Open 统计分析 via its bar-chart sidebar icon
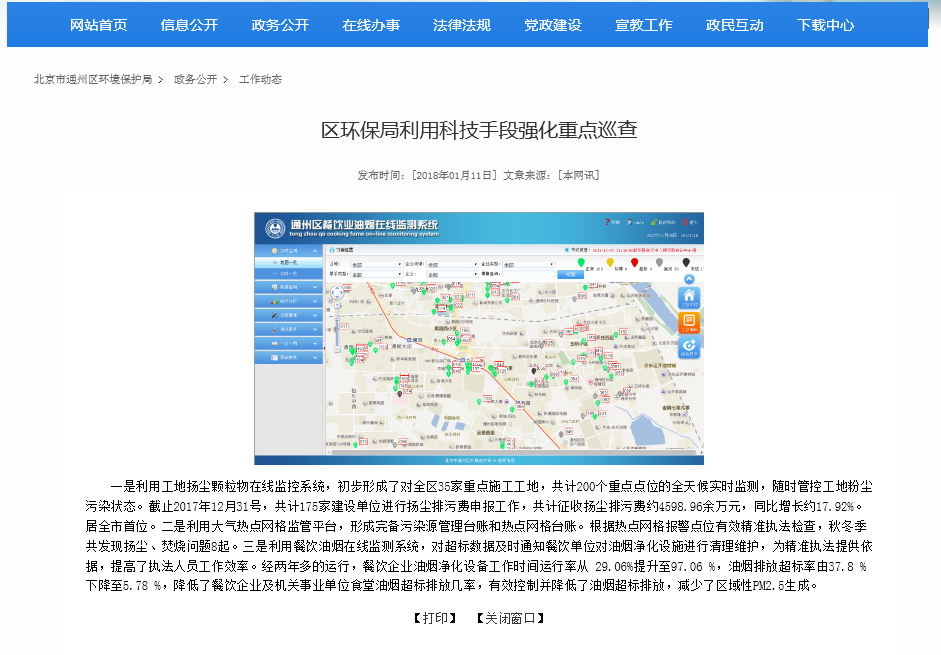The image size is (941, 655). click(x=274, y=299)
